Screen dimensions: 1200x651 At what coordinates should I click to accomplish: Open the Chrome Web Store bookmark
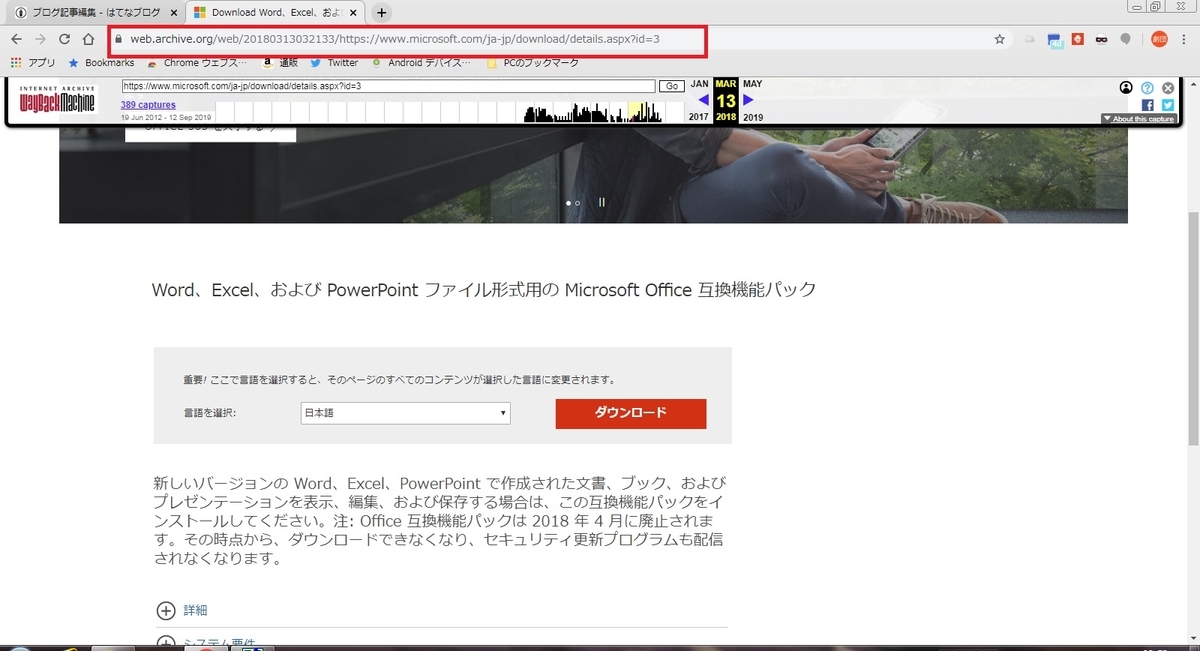(197, 62)
